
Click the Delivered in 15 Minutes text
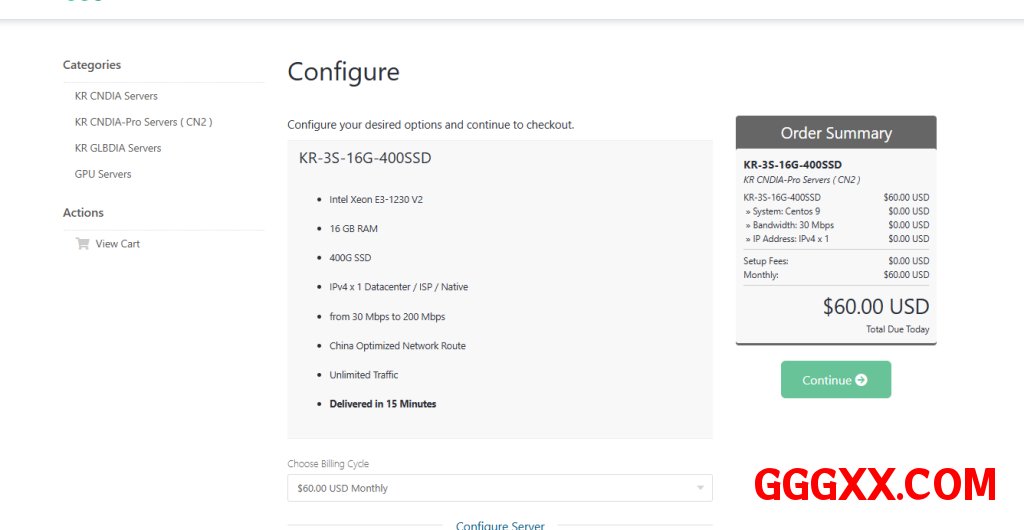[383, 404]
